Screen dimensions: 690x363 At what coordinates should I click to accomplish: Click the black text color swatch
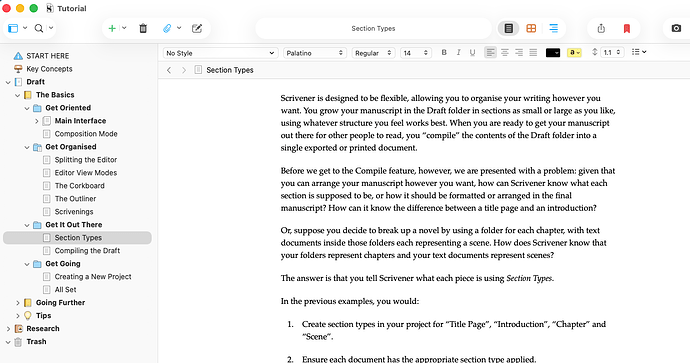[x=553, y=53]
